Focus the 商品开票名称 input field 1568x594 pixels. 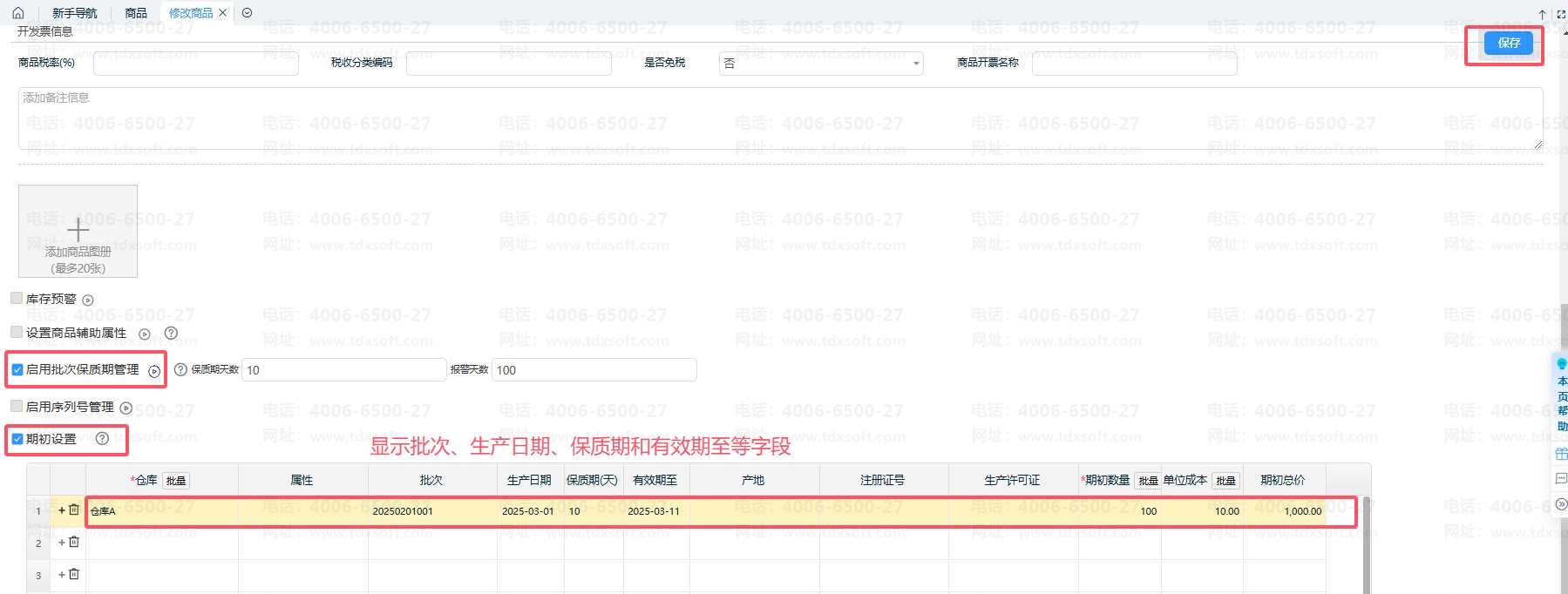(1135, 64)
